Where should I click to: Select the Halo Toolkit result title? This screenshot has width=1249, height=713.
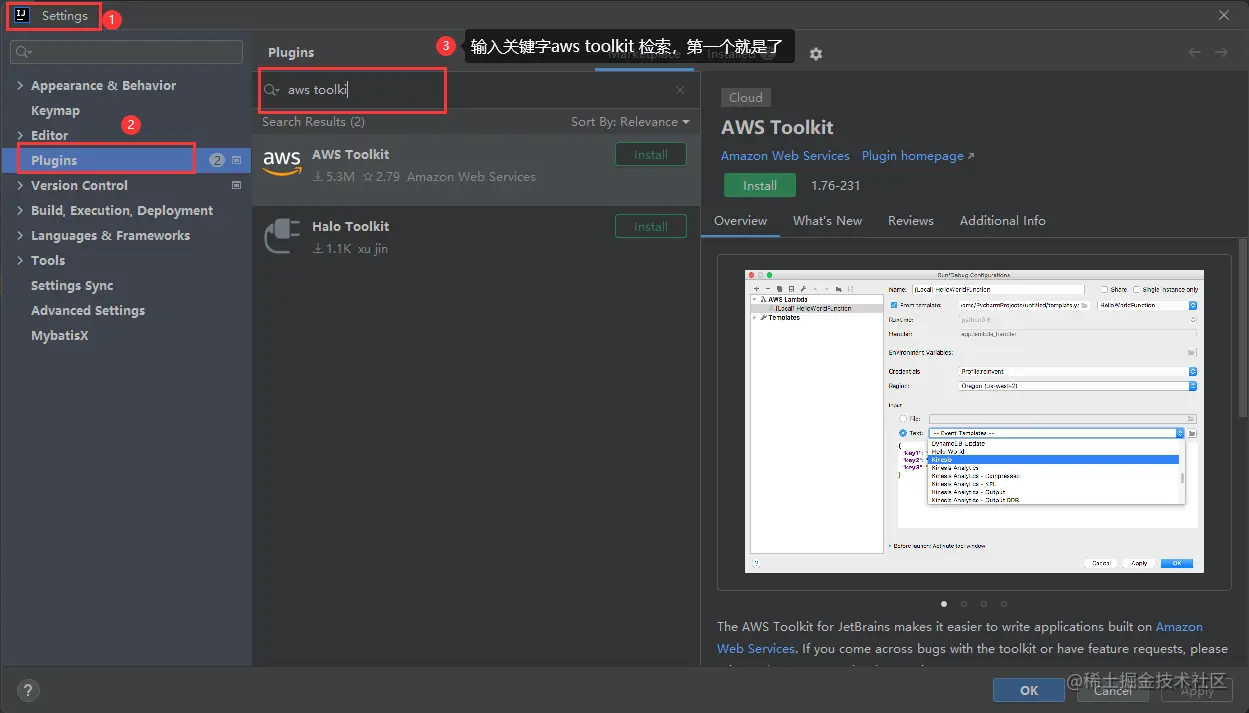point(350,226)
